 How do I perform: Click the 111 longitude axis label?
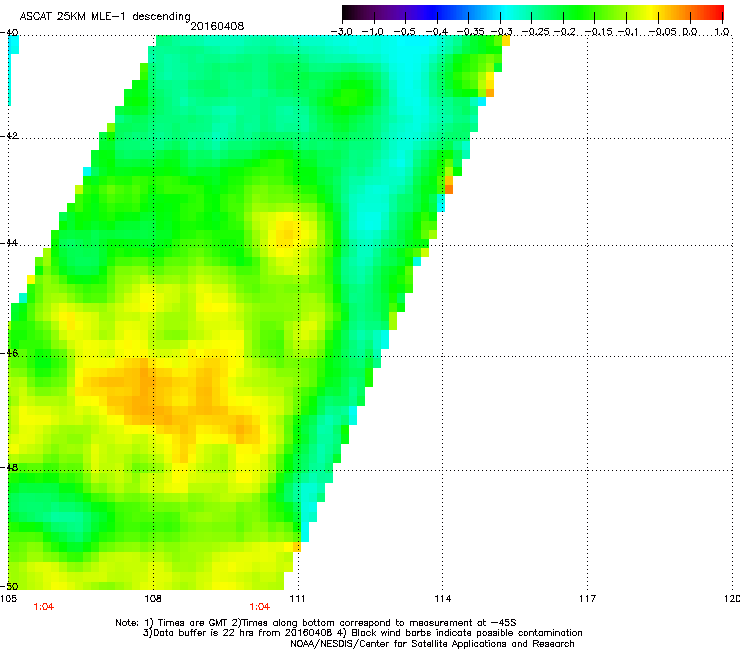pos(297,599)
